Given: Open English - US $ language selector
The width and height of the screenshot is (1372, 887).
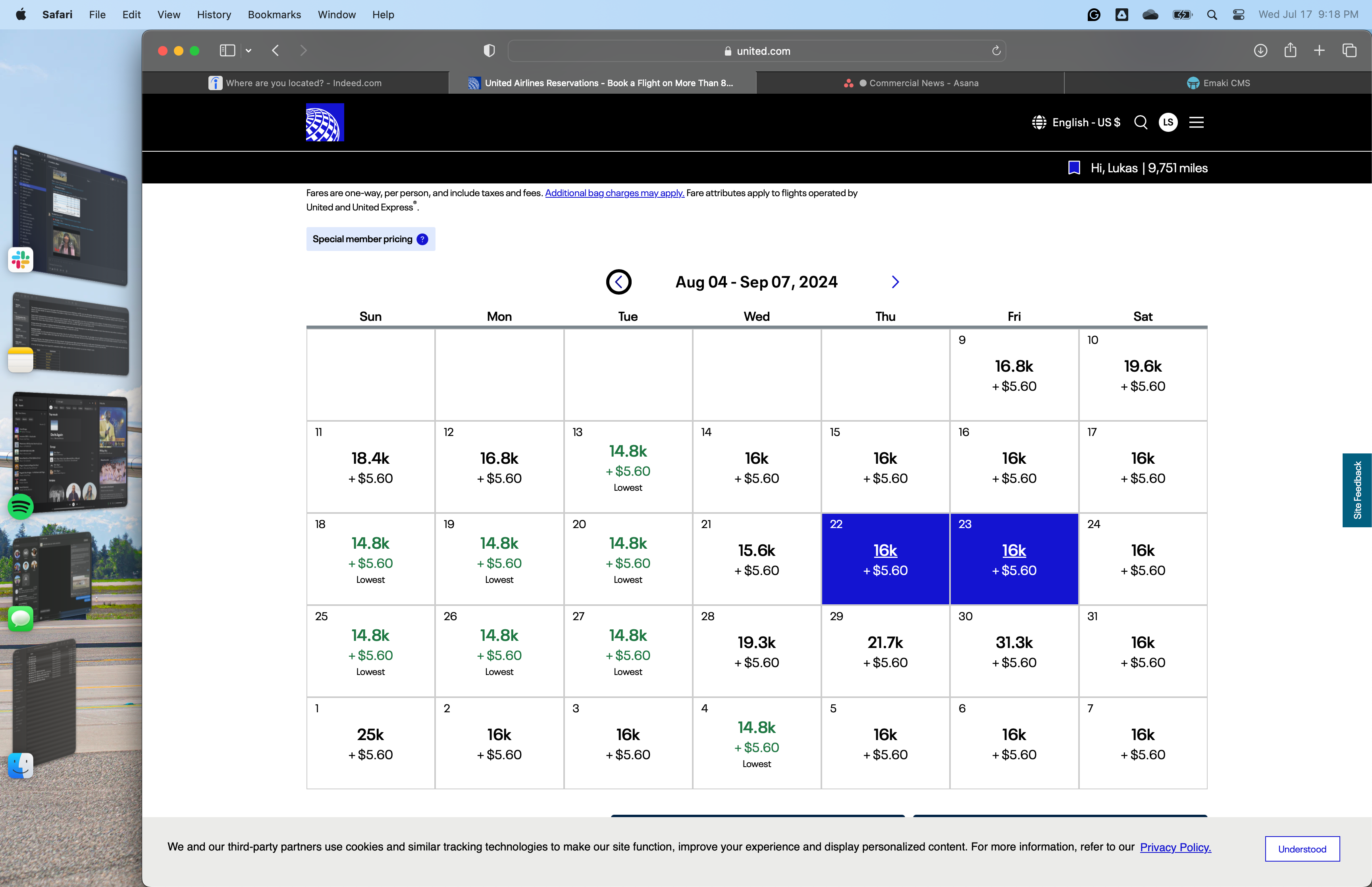Looking at the screenshot, I should pyautogui.click(x=1076, y=122).
